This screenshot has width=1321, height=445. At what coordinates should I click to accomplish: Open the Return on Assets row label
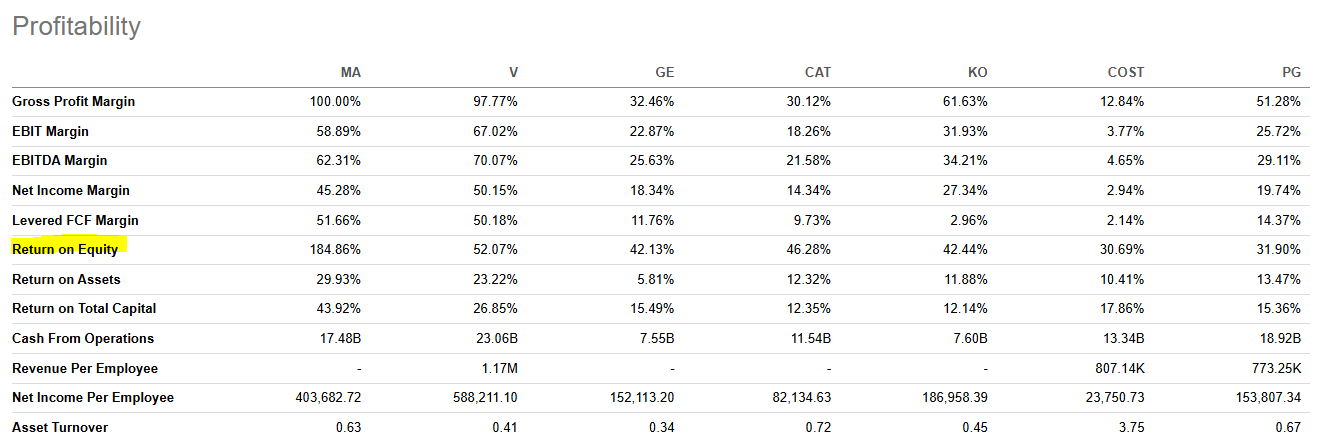pos(66,279)
